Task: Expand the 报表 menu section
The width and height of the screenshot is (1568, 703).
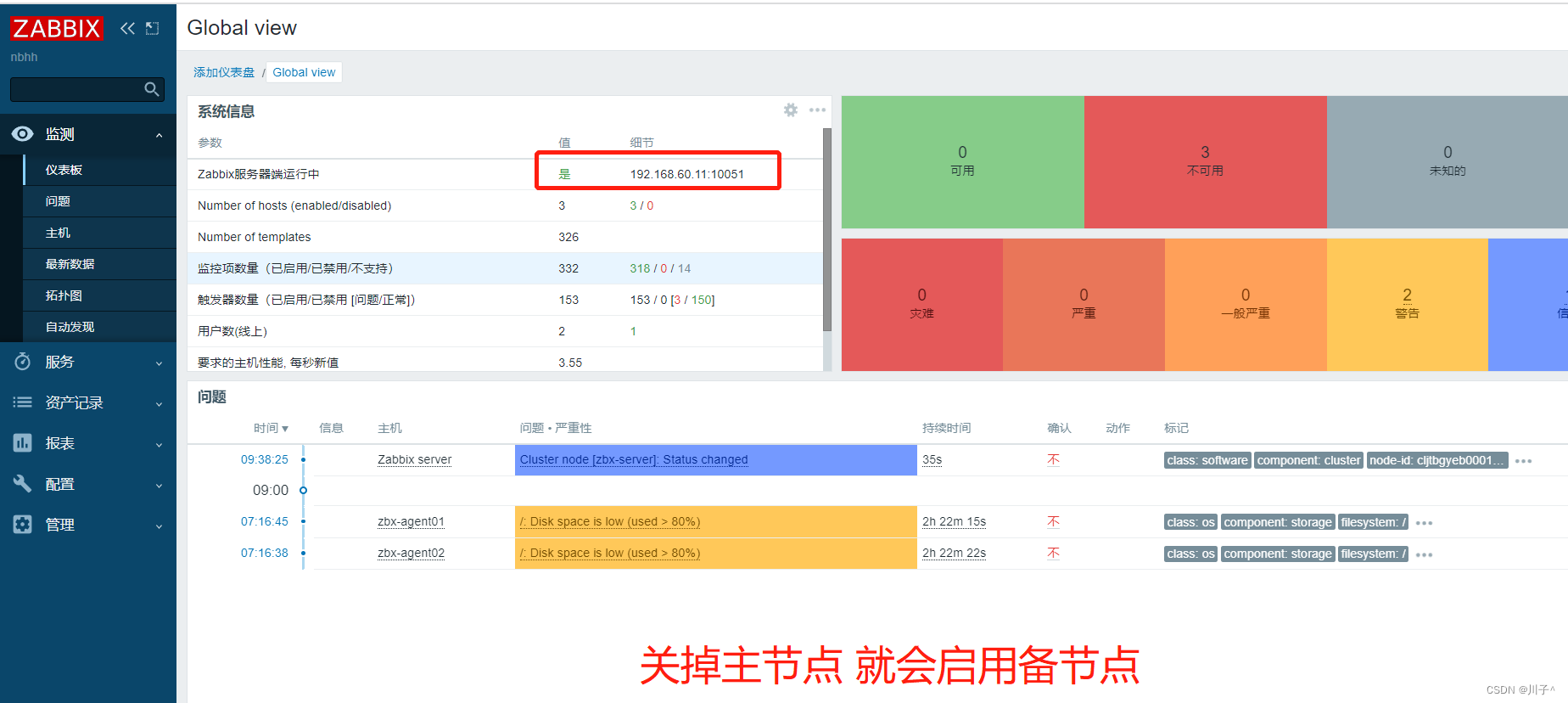Action: pyautogui.click(x=88, y=443)
